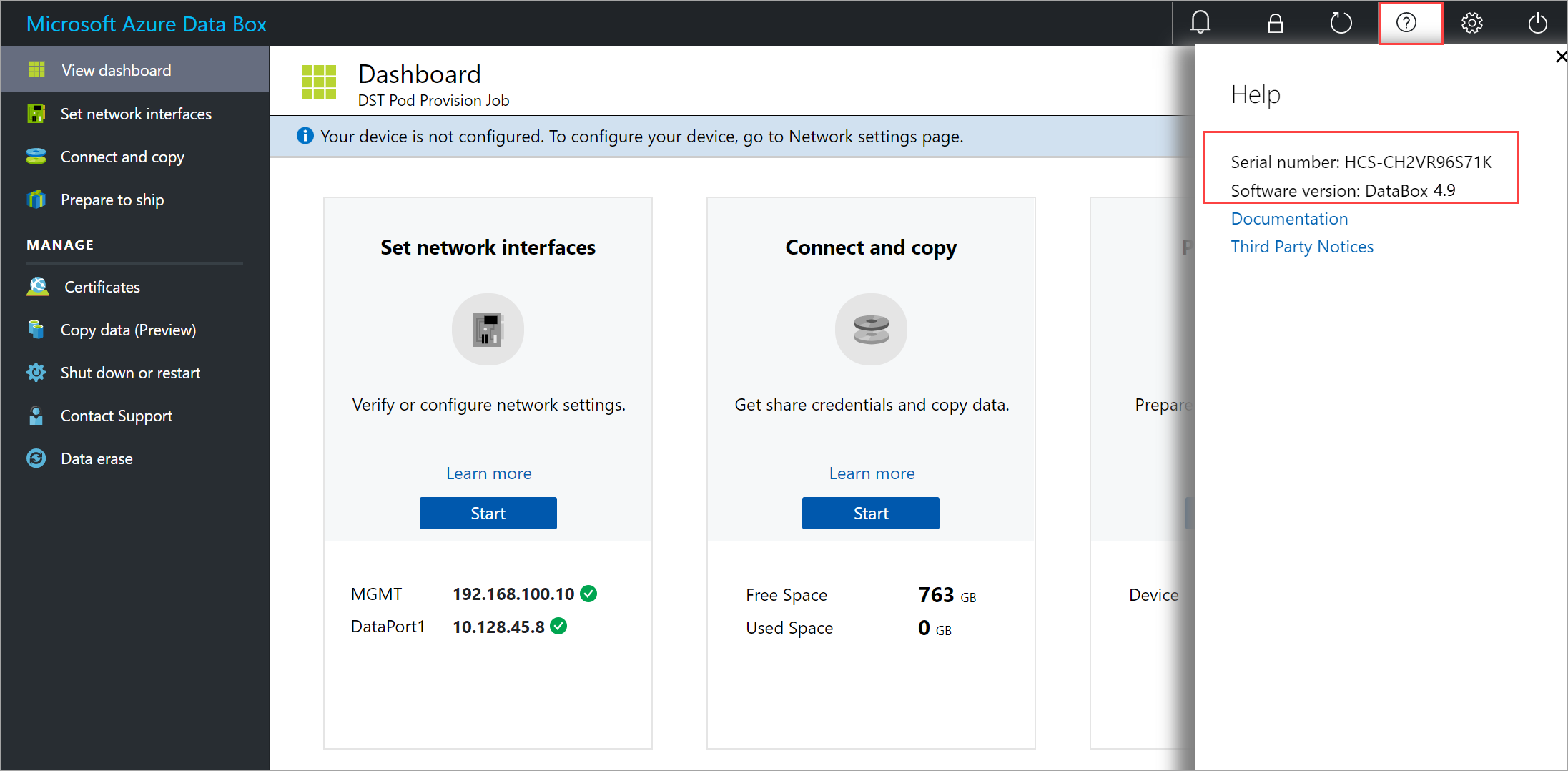Open the Help question mark icon
This screenshot has height=771, width=1568.
(1406, 24)
